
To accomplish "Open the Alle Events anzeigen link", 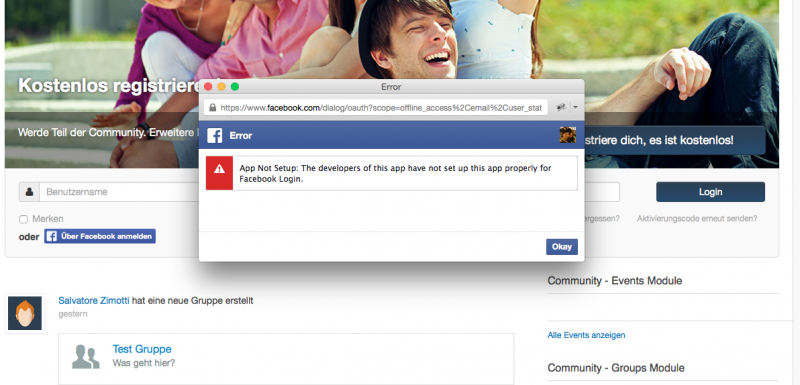I will coord(586,335).
